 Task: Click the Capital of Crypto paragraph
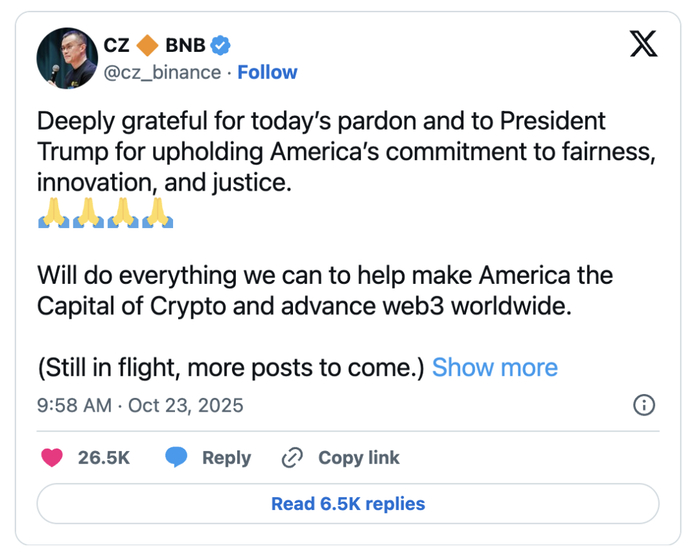click(325, 290)
